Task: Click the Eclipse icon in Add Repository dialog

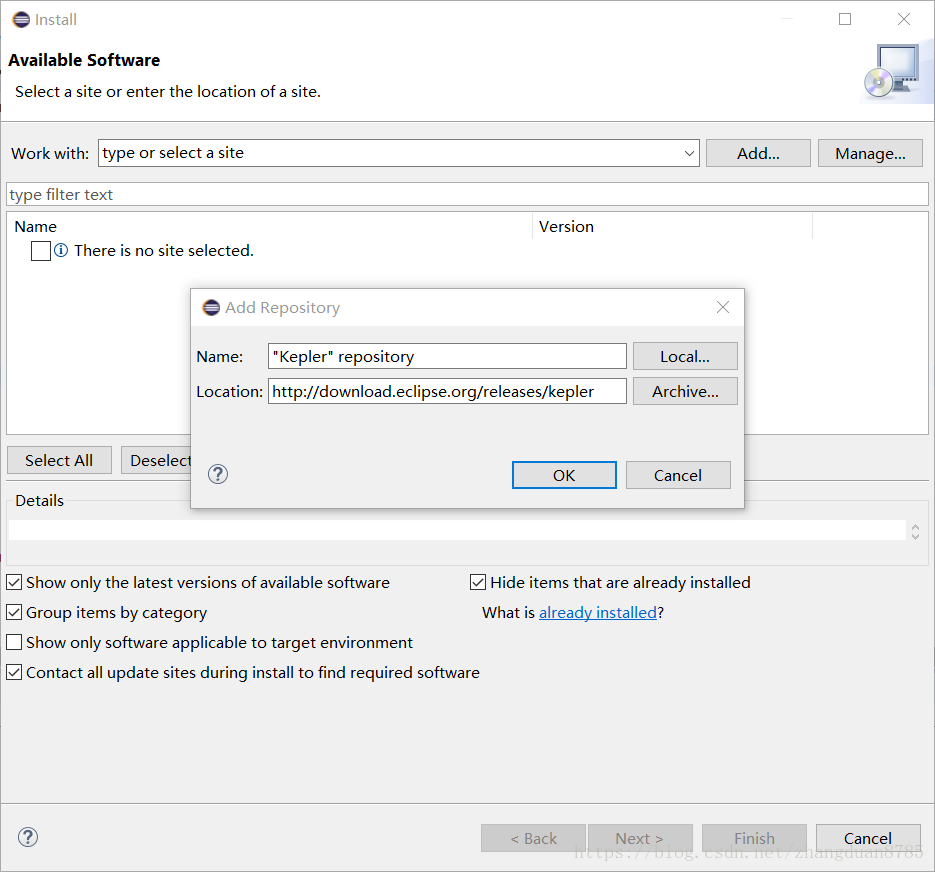Action: click(211, 308)
